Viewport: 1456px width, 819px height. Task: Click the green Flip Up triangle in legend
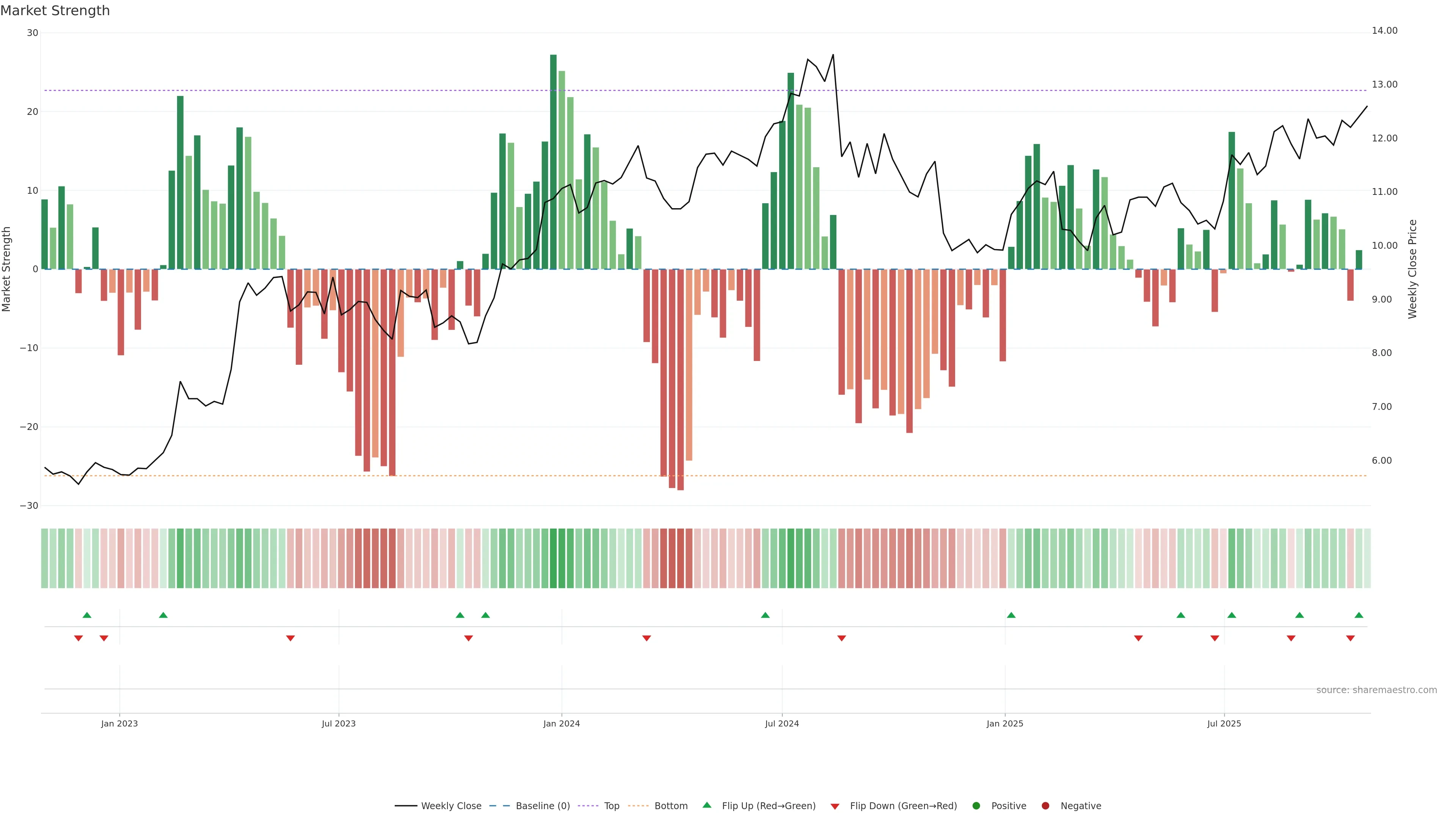click(x=706, y=805)
